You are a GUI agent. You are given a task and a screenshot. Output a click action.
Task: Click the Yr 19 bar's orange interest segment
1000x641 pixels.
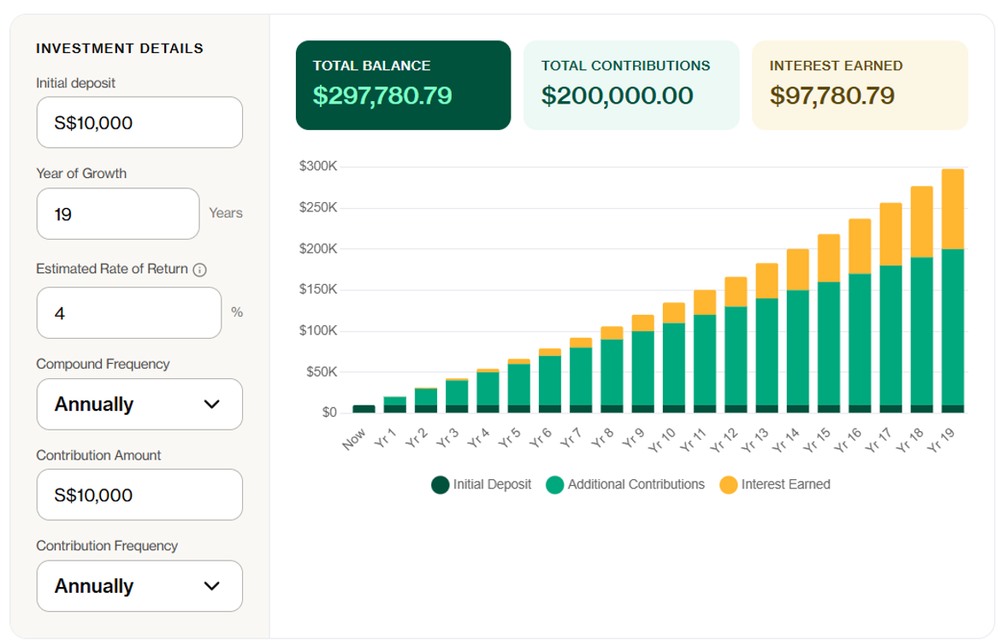953,209
